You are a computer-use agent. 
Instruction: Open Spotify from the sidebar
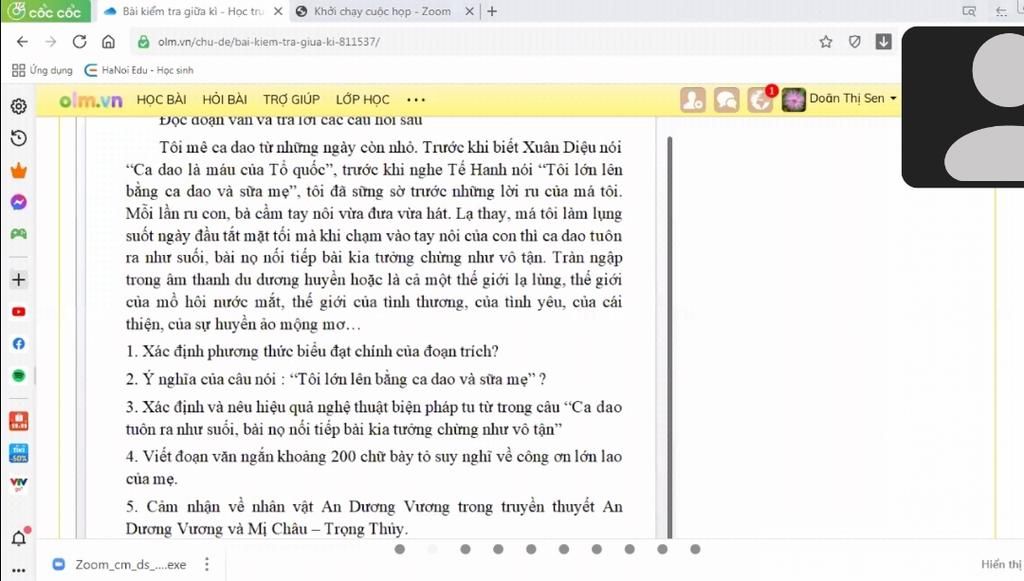tap(18, 375)
